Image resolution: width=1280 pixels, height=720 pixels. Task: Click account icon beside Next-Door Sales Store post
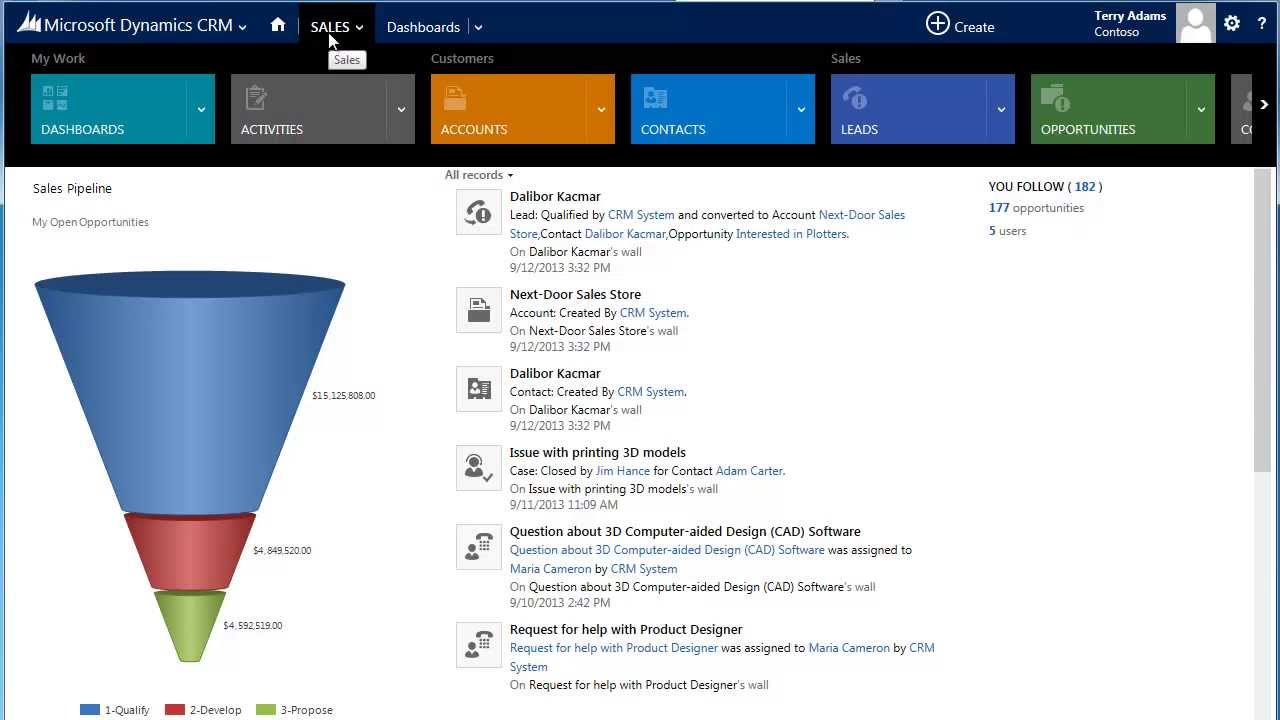click(x=479, y=310)
